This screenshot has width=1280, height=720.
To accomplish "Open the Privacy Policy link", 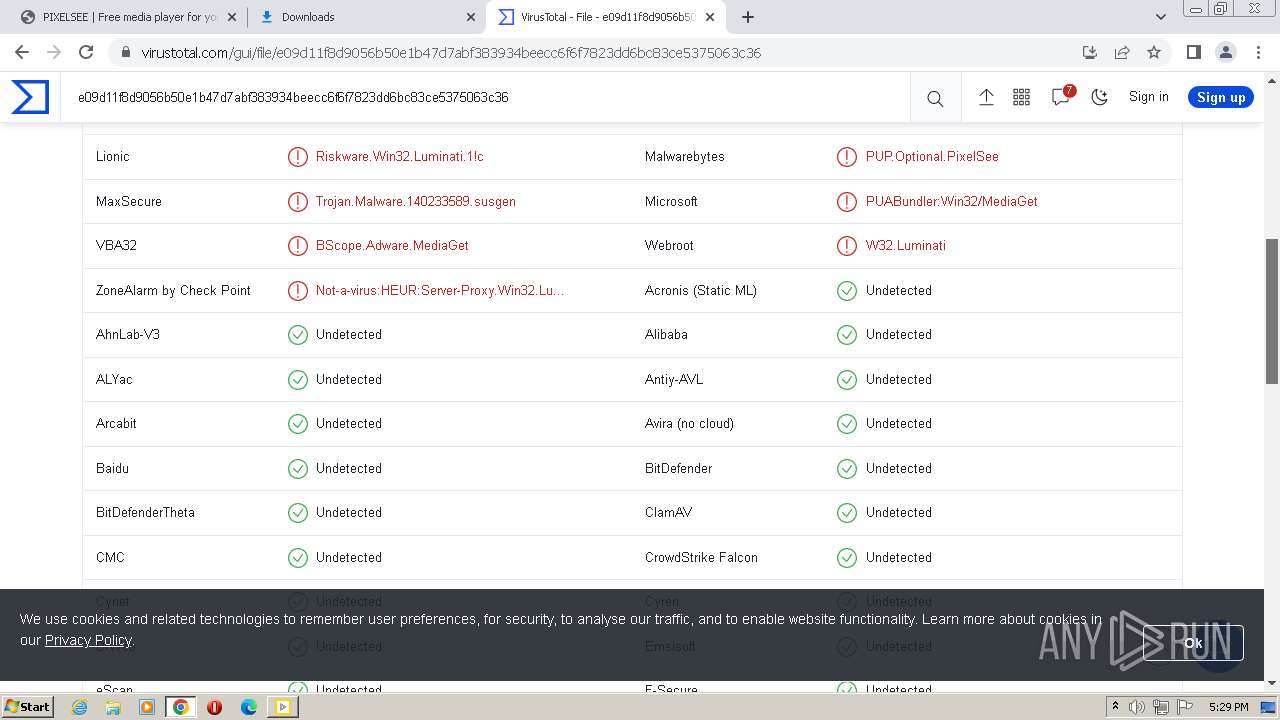I will tap(88, 640).
